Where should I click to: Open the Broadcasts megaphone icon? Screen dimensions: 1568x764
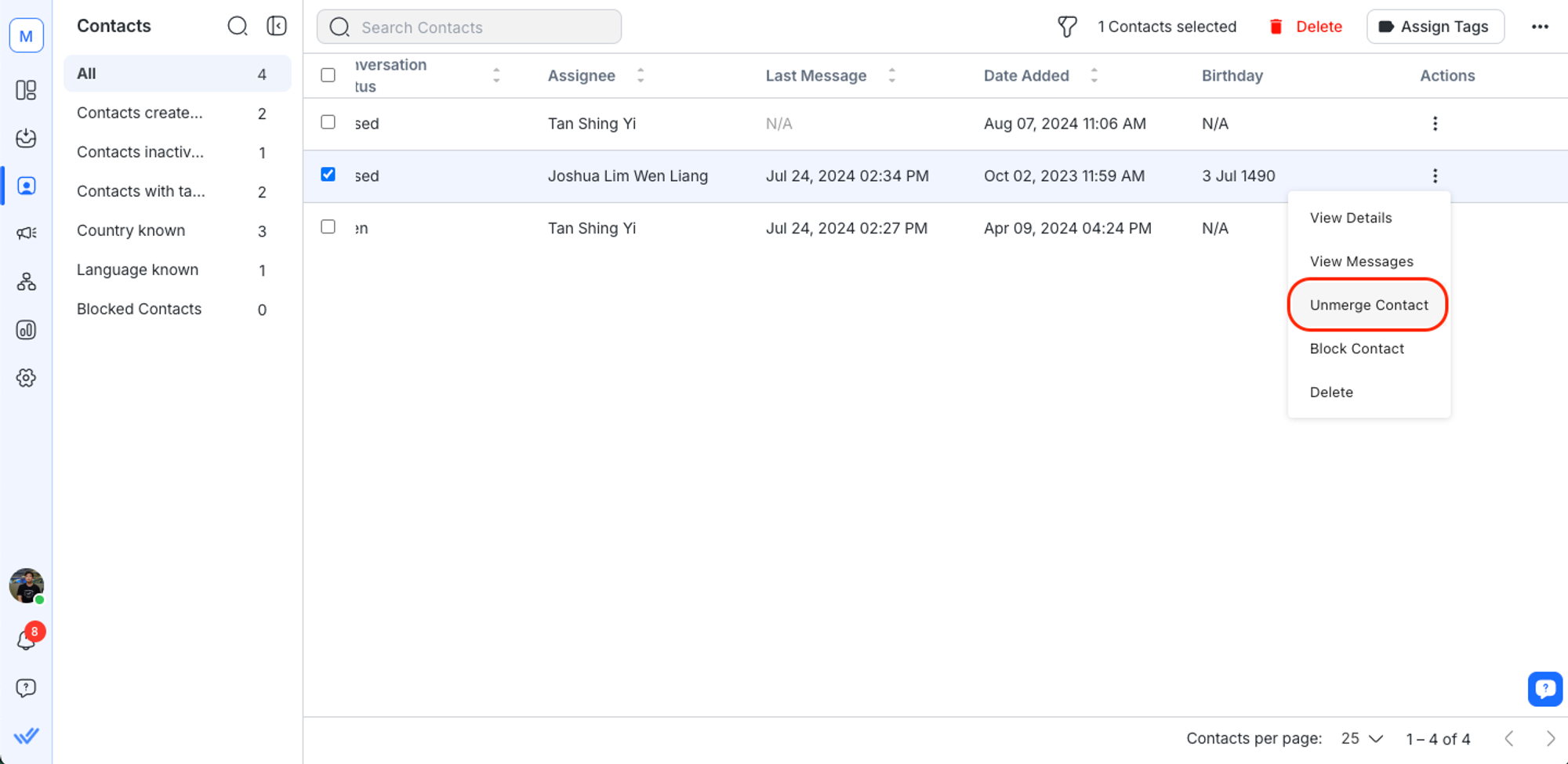point(26,234)
